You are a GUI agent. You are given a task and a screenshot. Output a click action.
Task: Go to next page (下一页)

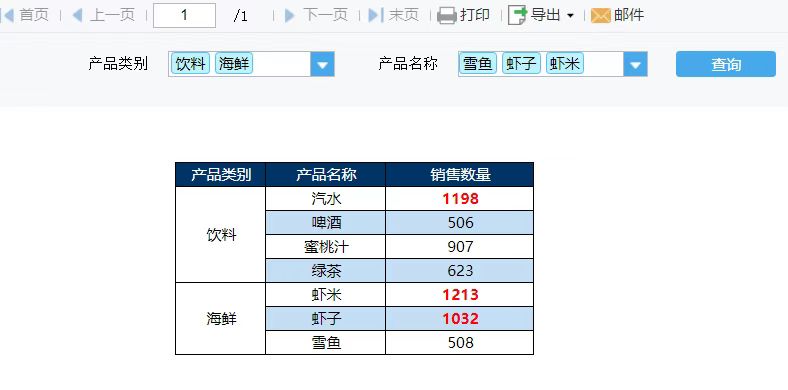pos(316,15)
